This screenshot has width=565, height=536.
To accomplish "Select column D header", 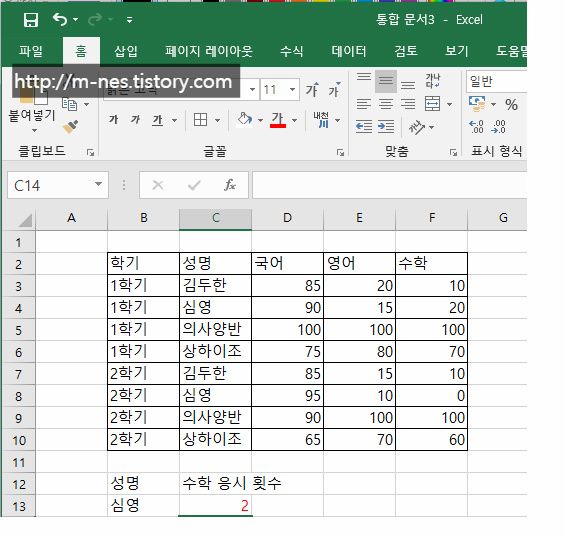I will (x=287, y=218).
